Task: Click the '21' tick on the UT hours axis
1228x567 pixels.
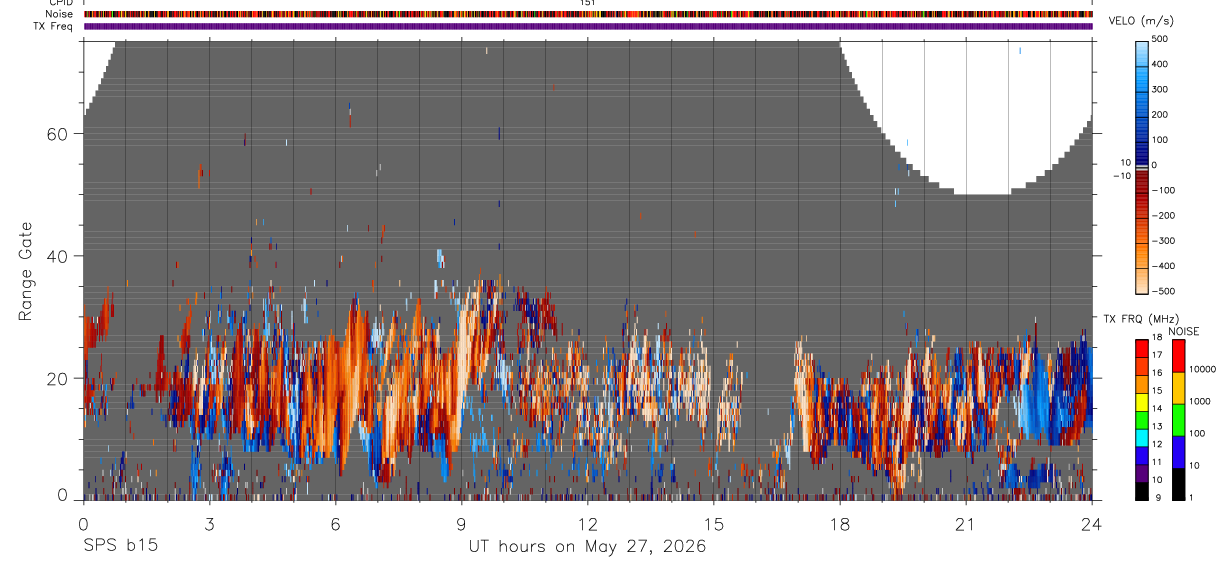Action: pyautogui.click(x=965, y=523)
